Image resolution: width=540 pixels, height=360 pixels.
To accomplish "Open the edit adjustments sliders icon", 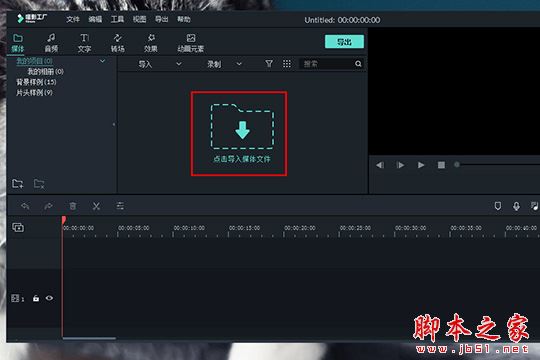I will point(120,206).
